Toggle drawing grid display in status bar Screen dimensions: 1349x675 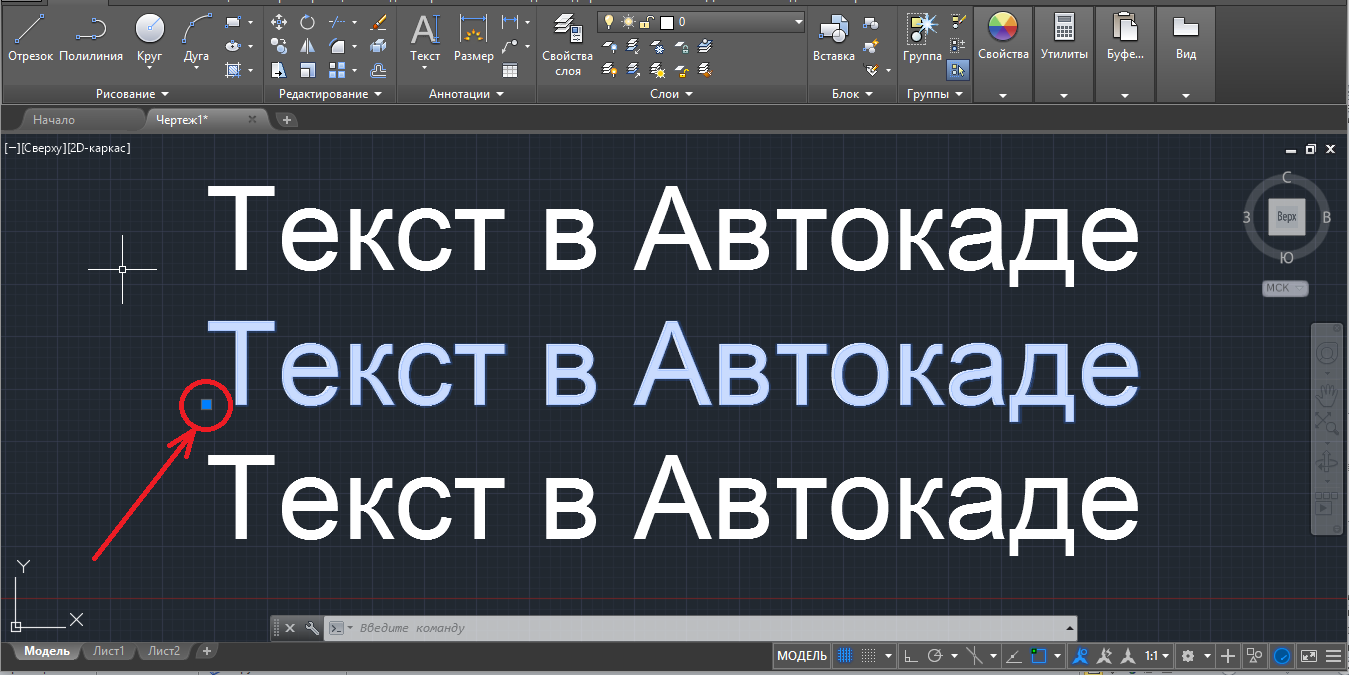[x=845, y=656]
